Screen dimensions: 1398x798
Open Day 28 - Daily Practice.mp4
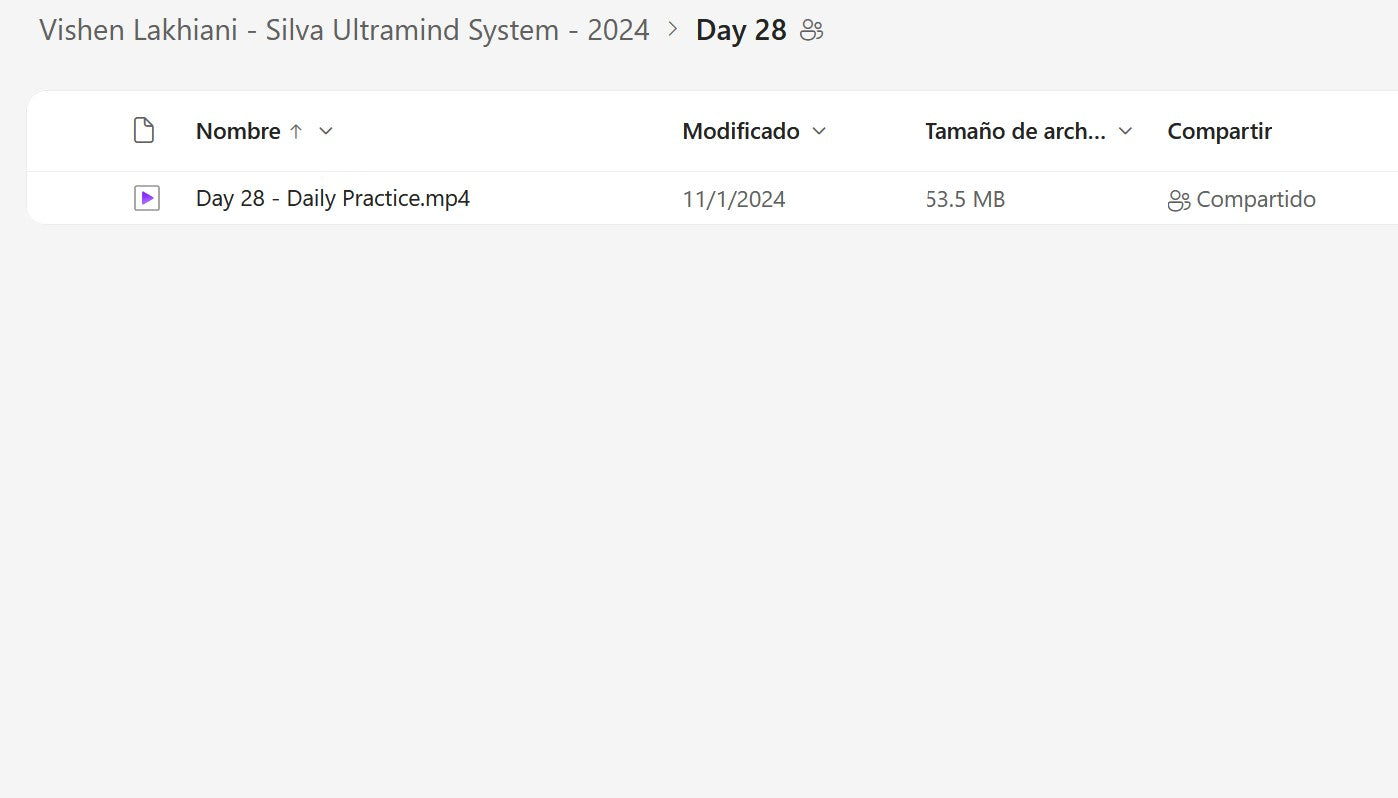[x=333, y=198]
